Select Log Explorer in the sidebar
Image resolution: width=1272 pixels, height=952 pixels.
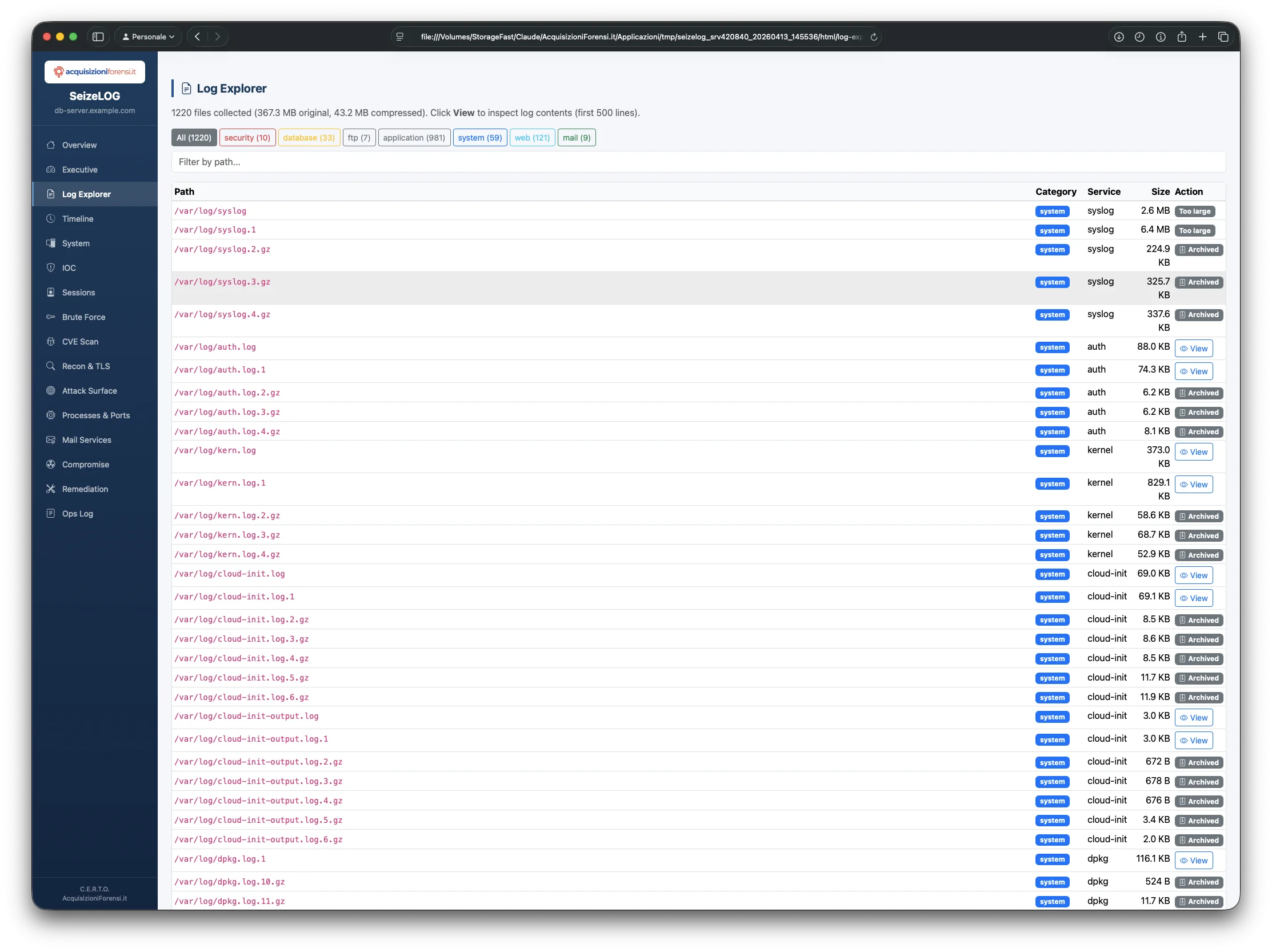tap(86, 194)
